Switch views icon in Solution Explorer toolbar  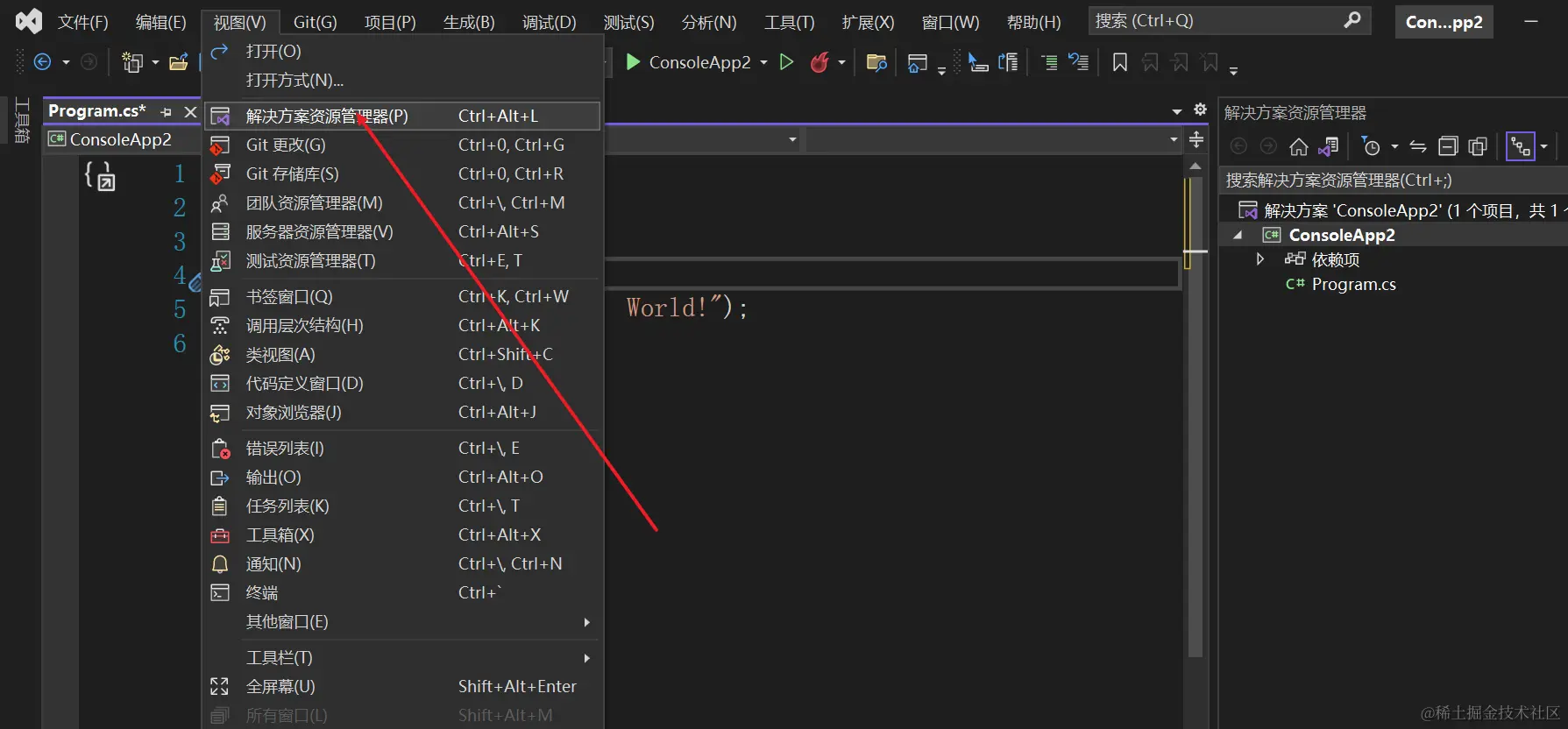point(1329,146)
